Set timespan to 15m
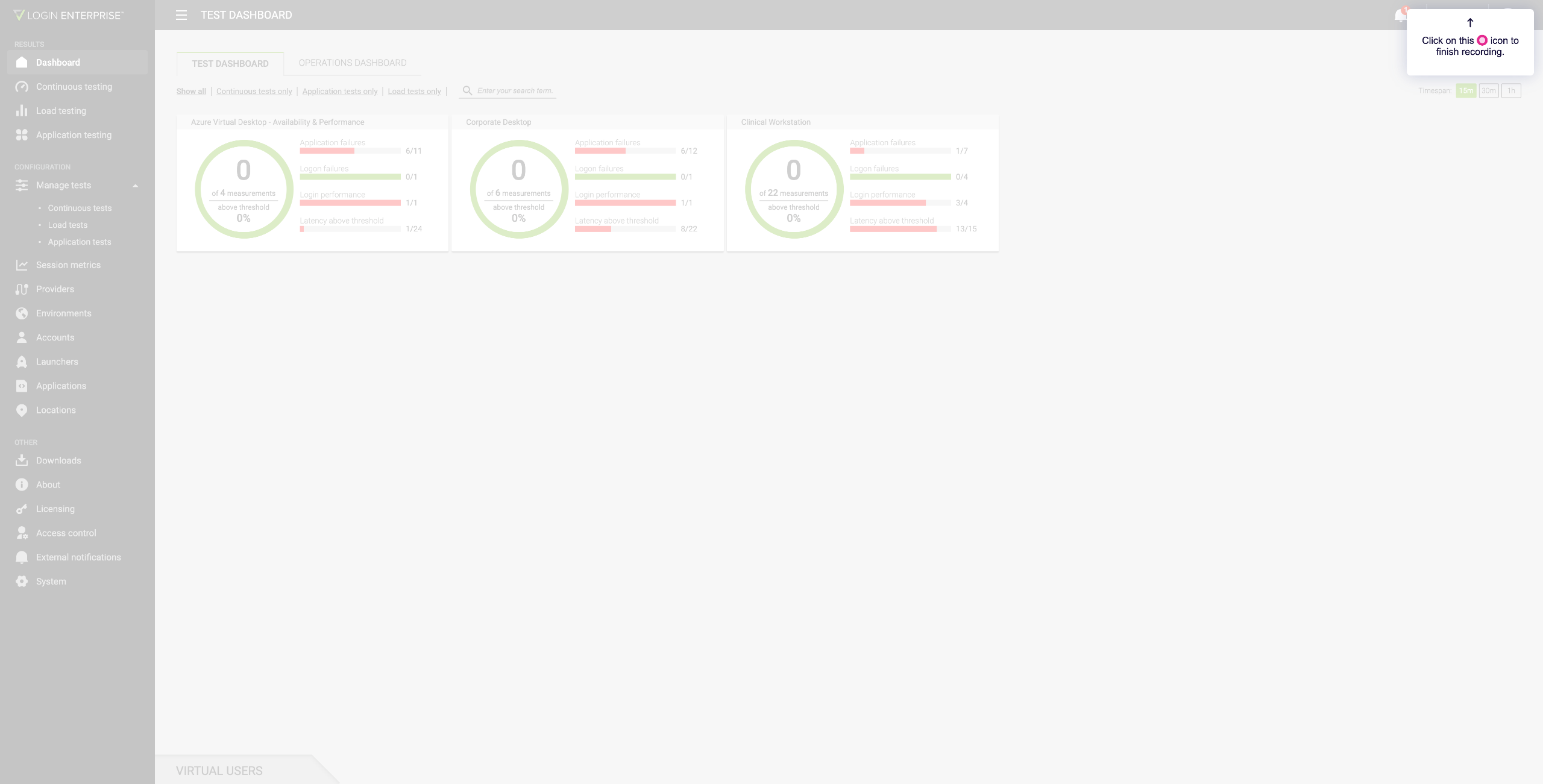The height and width of the screenshot is (784, 1543). coord(1466,91)
